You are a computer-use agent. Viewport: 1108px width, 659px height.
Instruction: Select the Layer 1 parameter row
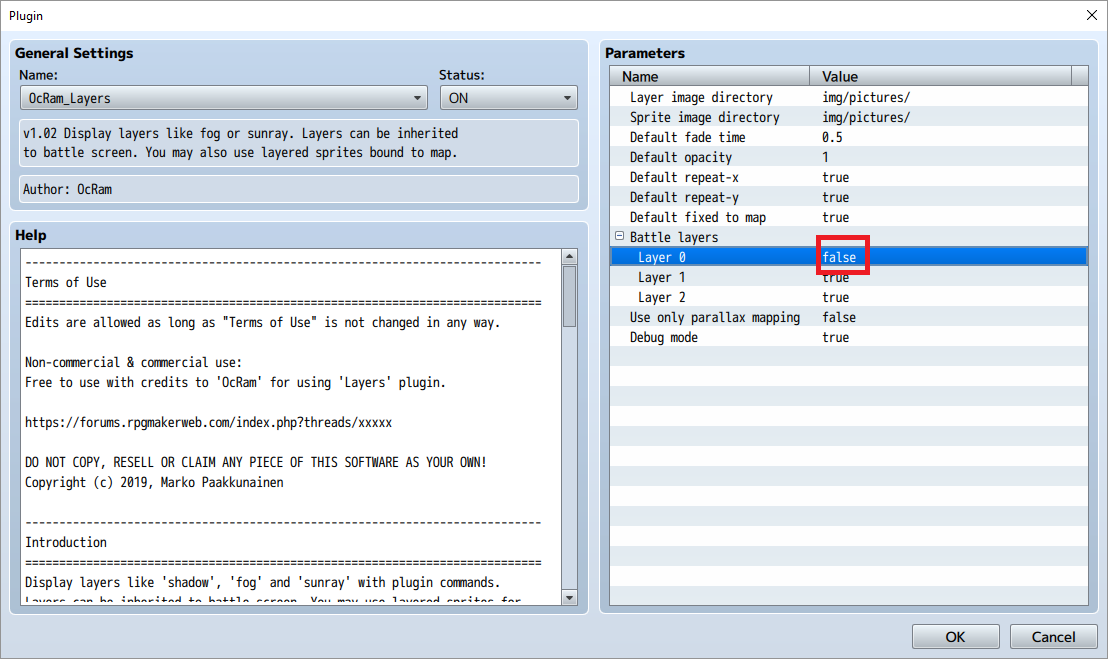tap(849, 277)
